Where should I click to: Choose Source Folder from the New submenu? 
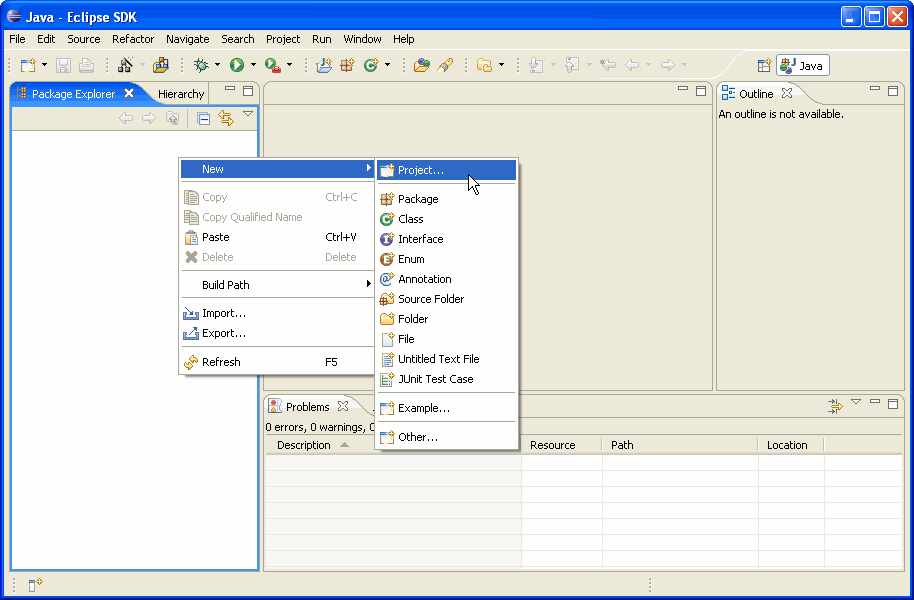point(447,299)
